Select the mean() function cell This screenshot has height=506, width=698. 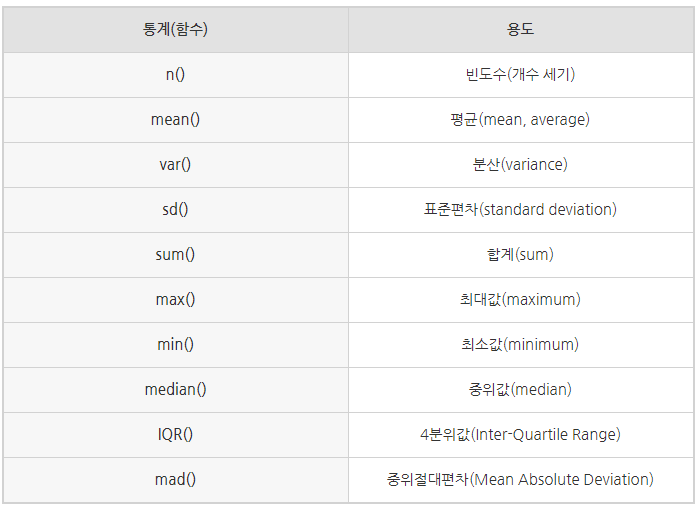pyautogui.click(x=175, y=120)
